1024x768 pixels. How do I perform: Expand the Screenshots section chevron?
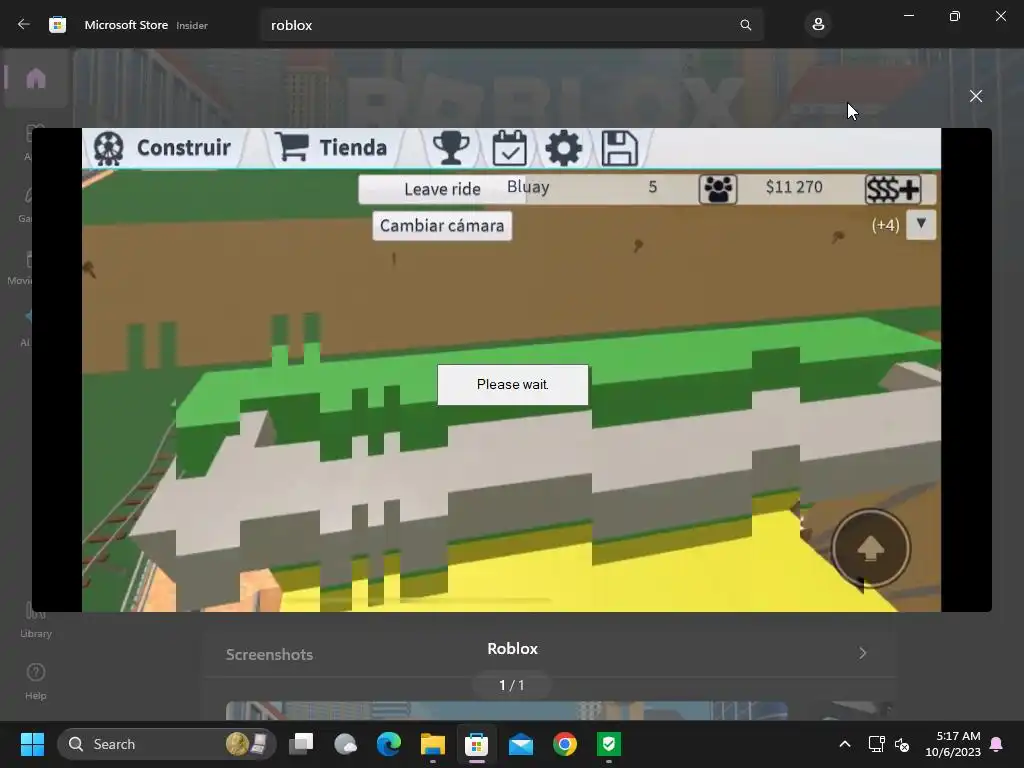863,653
